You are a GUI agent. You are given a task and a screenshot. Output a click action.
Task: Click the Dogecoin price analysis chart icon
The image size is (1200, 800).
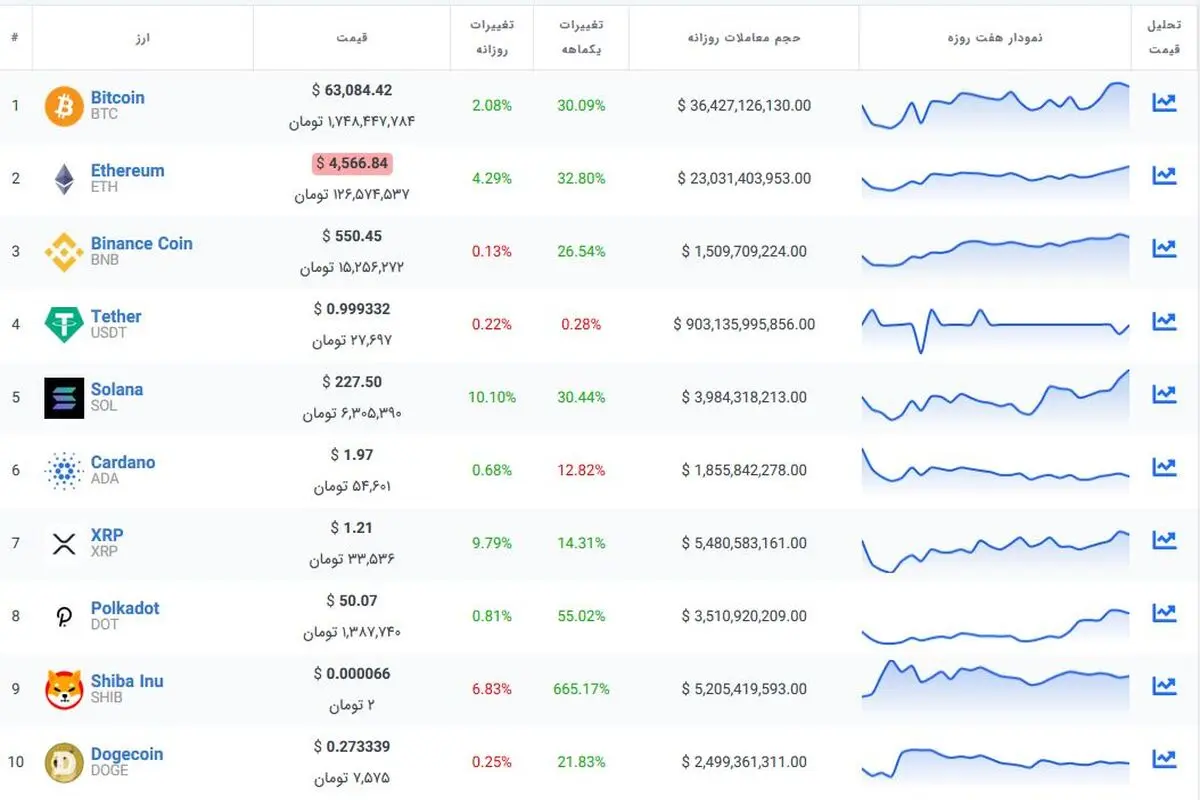point(1164,759)
